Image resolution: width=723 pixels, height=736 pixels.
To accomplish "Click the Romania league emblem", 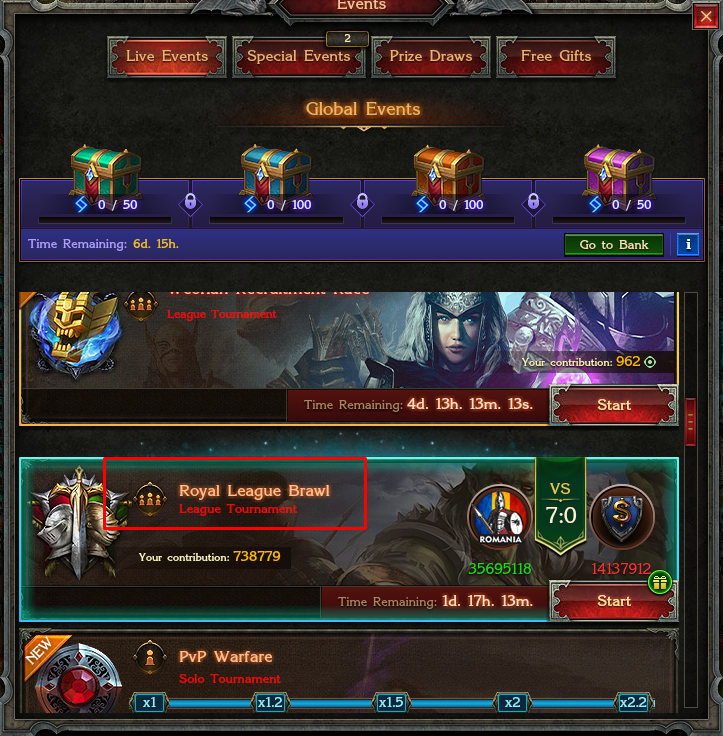I will pyautogui.click(x=500, y=516).
